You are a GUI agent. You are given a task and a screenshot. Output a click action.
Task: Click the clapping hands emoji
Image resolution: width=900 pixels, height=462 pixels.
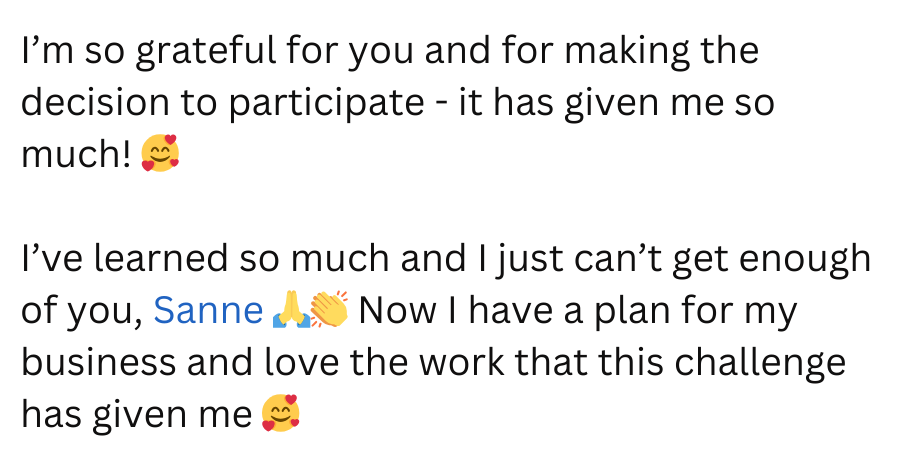pyautogui.click(x=329, y=309)
